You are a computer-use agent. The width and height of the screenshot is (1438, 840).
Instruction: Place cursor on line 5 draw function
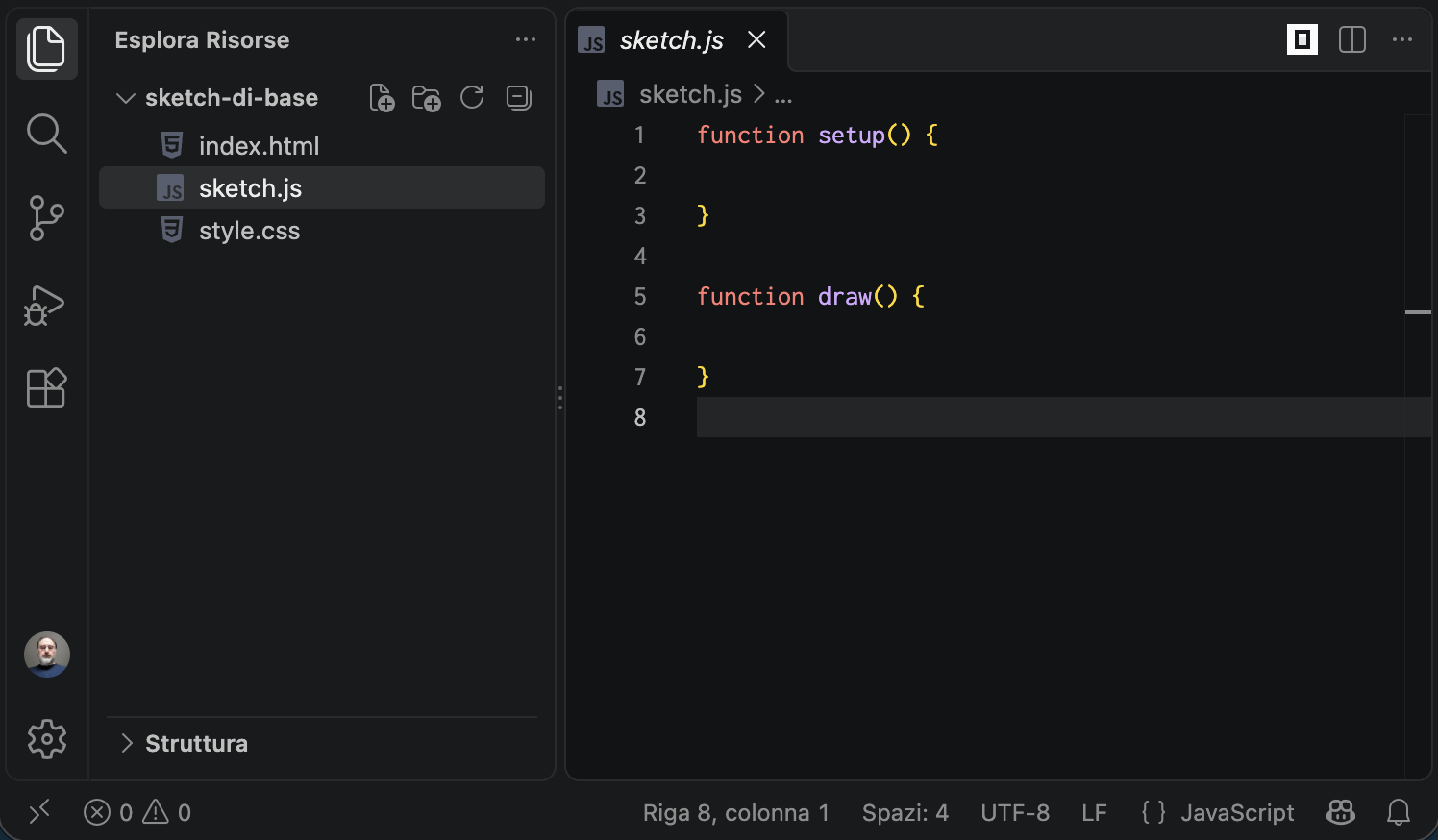(810, 297)
